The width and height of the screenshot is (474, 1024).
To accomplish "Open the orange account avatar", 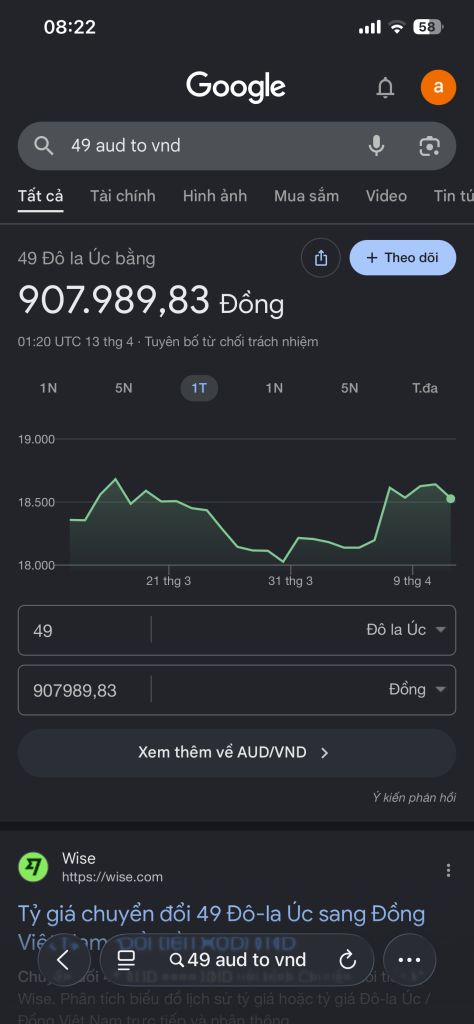I will (438, 87).
